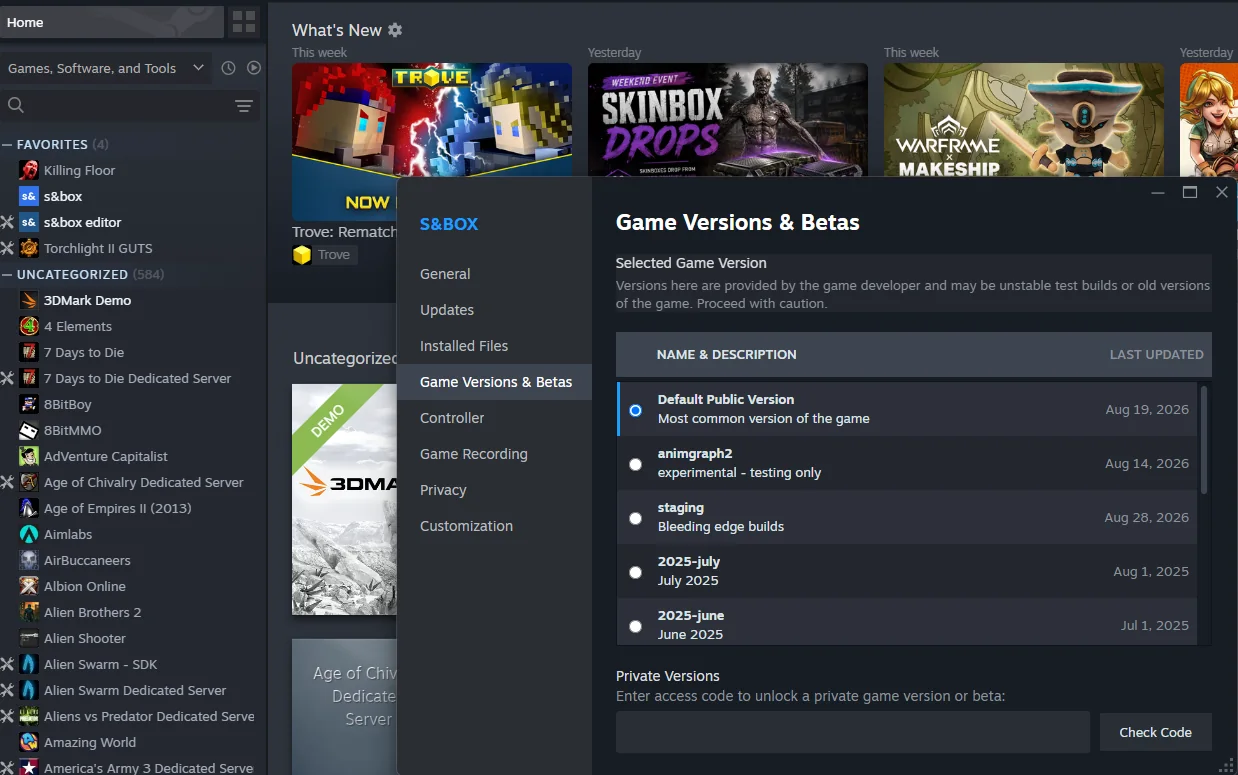Click the 8BitBoy game icon
The height and width of the screenshot is (775, 1238).
29,404
